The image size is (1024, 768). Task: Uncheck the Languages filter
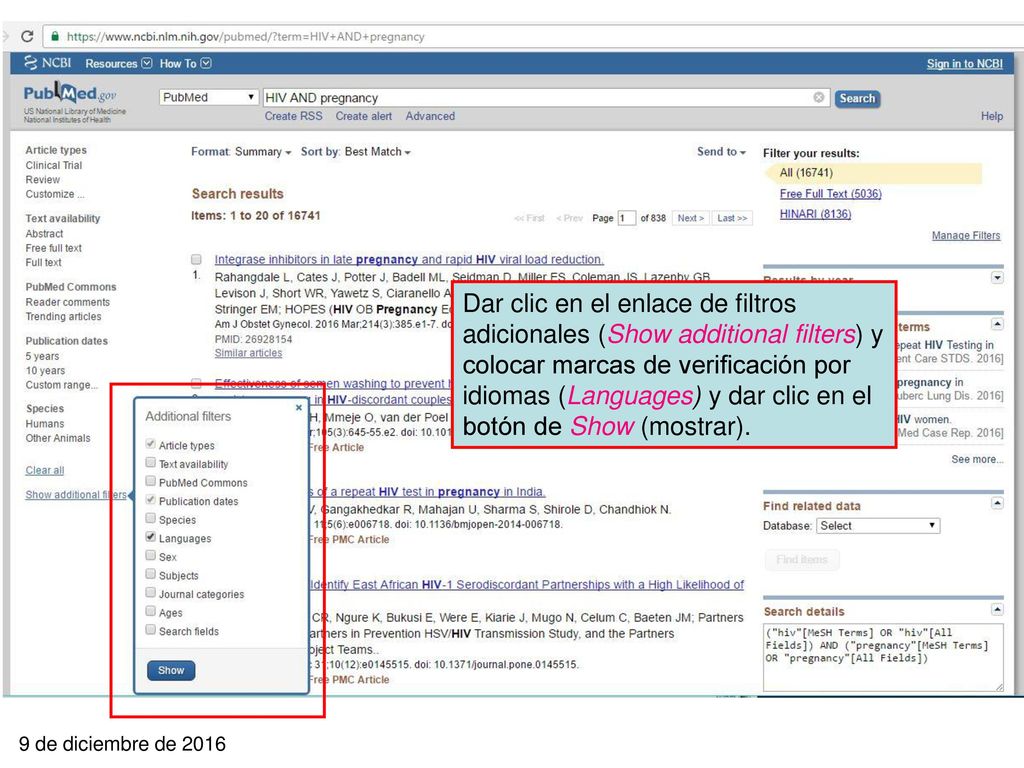click(x=150, y=537)
